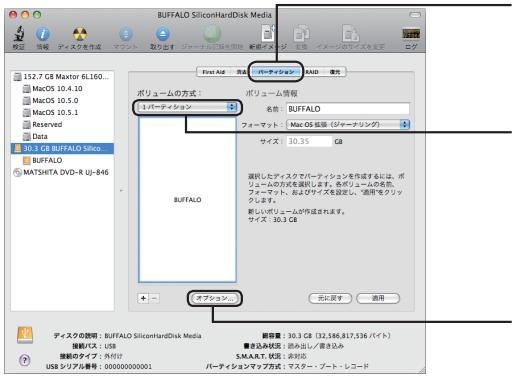Select the MacOS 10.5.1 volume
The height and width of the screenshot is (376, 512).
coord(62,113)
